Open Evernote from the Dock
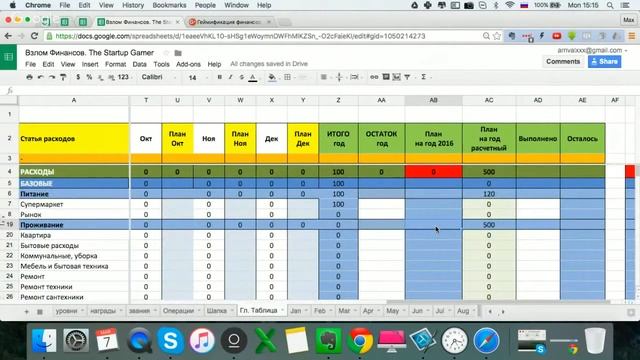 [x=329, y=340]
